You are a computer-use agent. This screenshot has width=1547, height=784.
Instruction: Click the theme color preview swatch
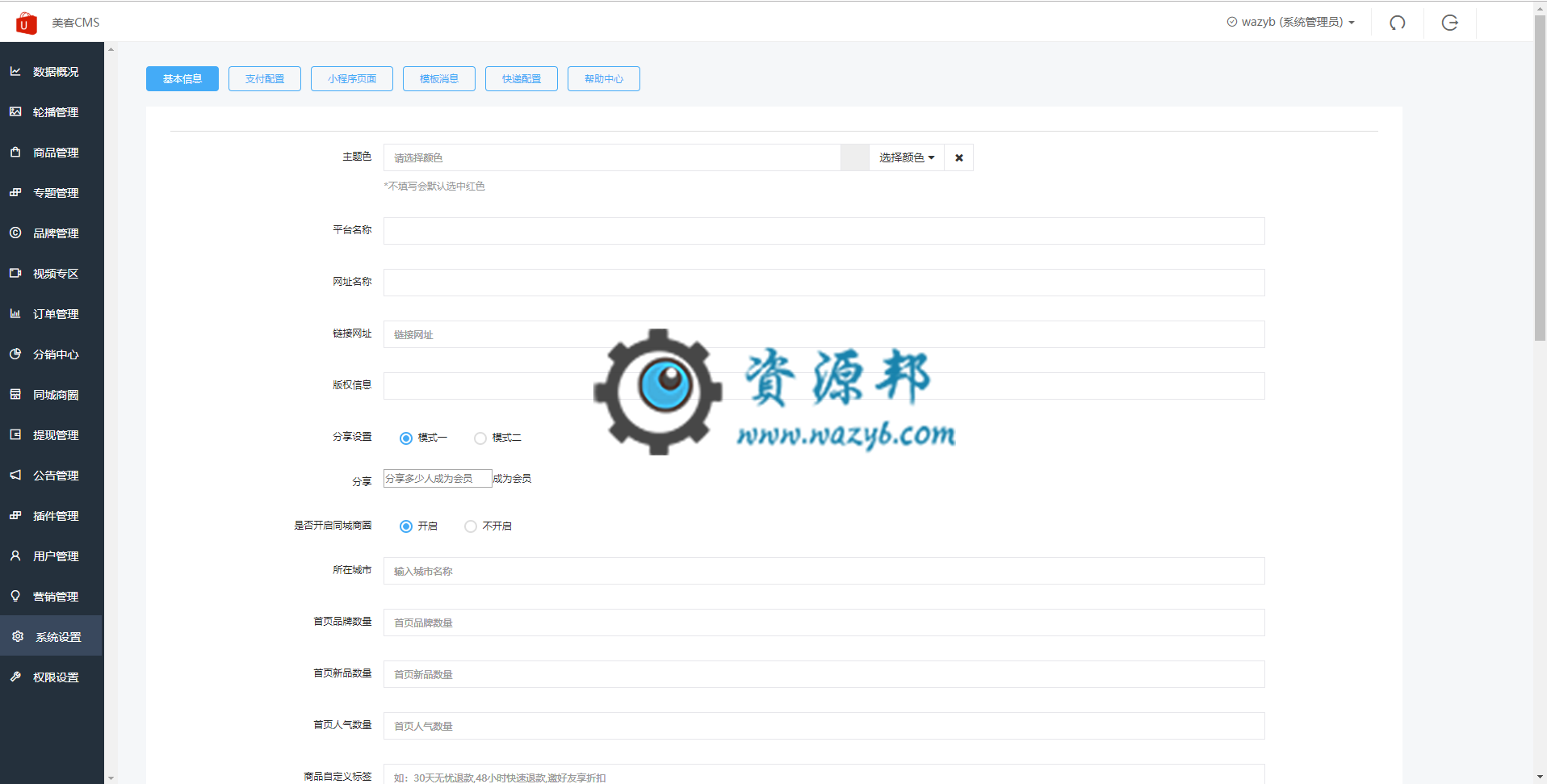click(x=855, y=157)
